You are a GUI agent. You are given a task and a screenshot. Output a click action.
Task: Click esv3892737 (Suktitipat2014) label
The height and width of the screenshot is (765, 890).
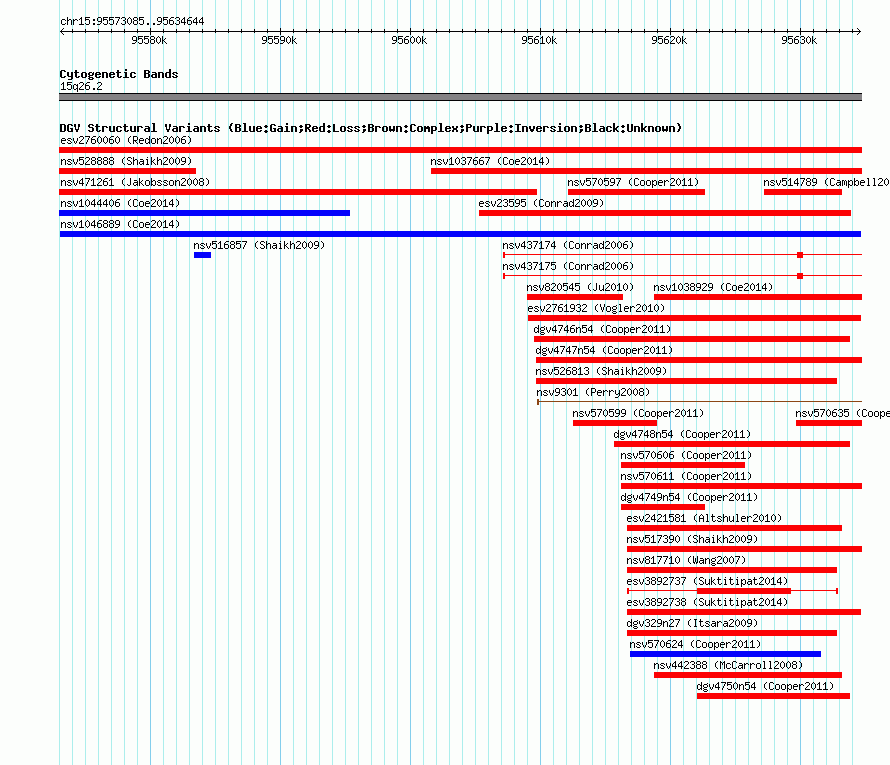point(707,581)
